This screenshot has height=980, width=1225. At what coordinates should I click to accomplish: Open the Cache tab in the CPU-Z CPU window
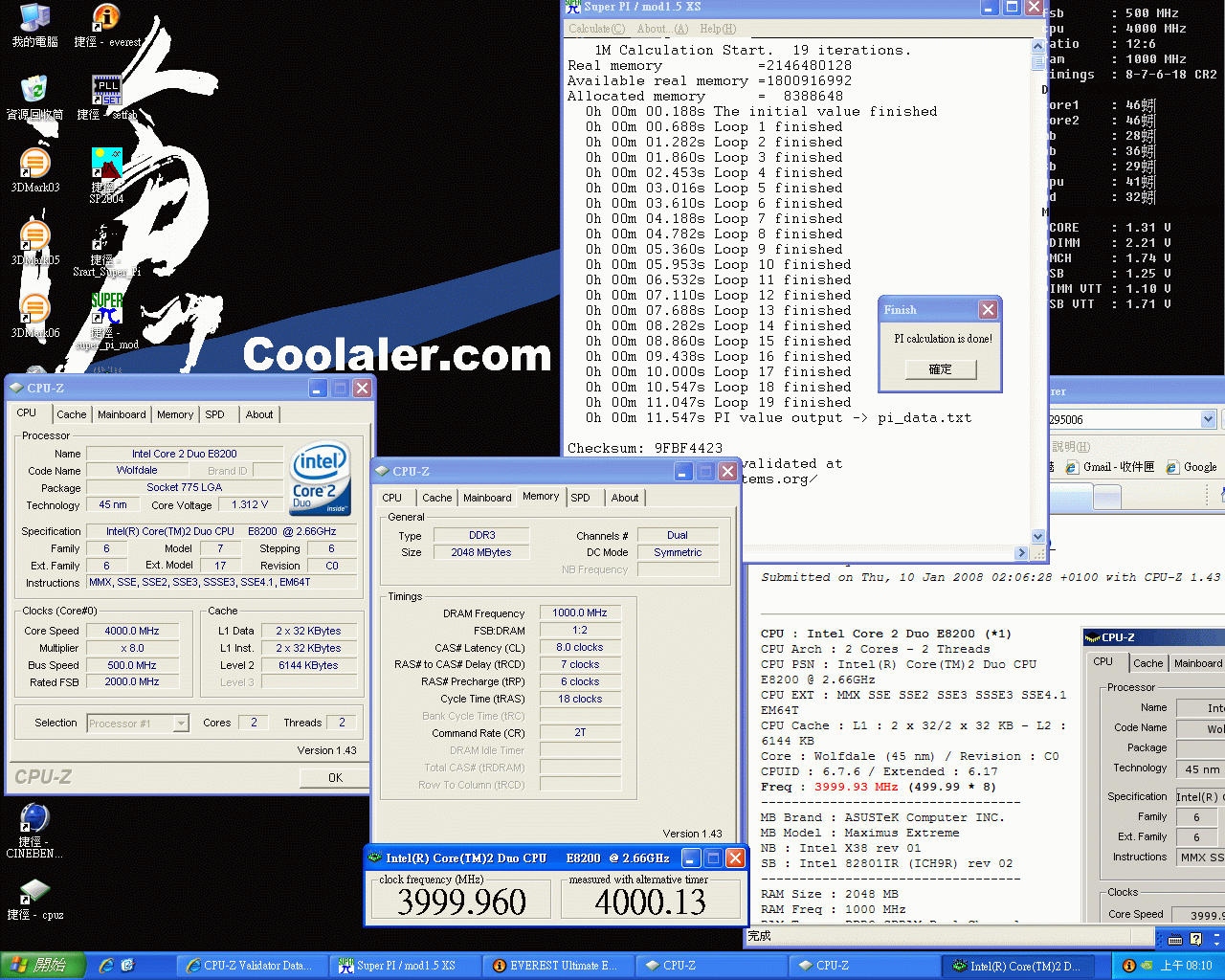(x=71, y=414)
